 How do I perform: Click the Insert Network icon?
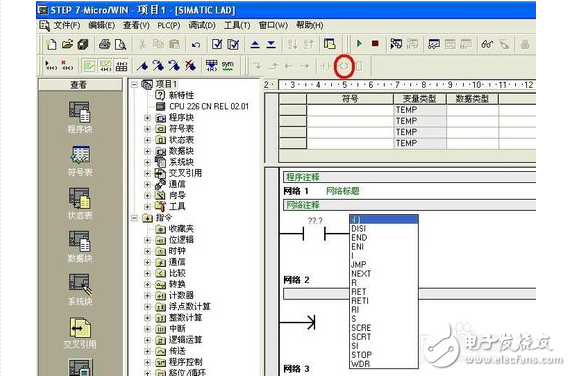[x=51, y=66]
